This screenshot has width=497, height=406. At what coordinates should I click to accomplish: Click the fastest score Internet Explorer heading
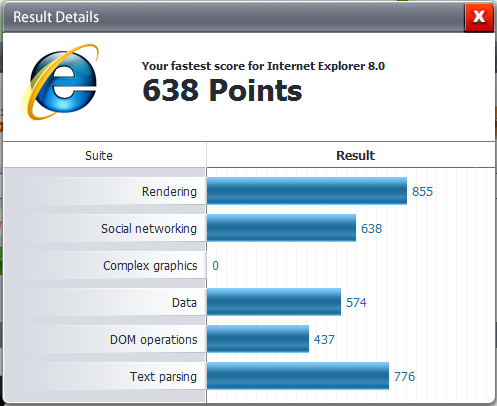click(x=263, y=66)
